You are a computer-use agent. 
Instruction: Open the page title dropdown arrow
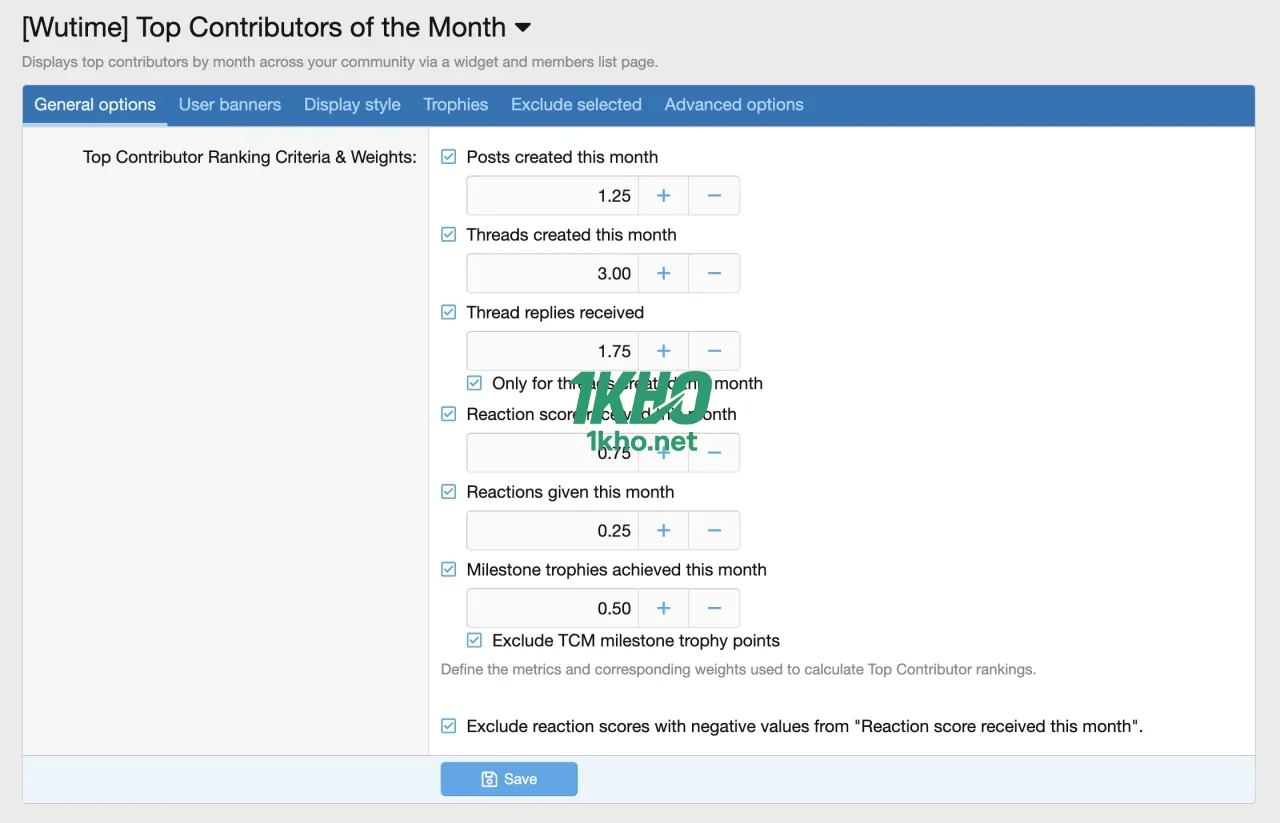click(x=522, y=27)
